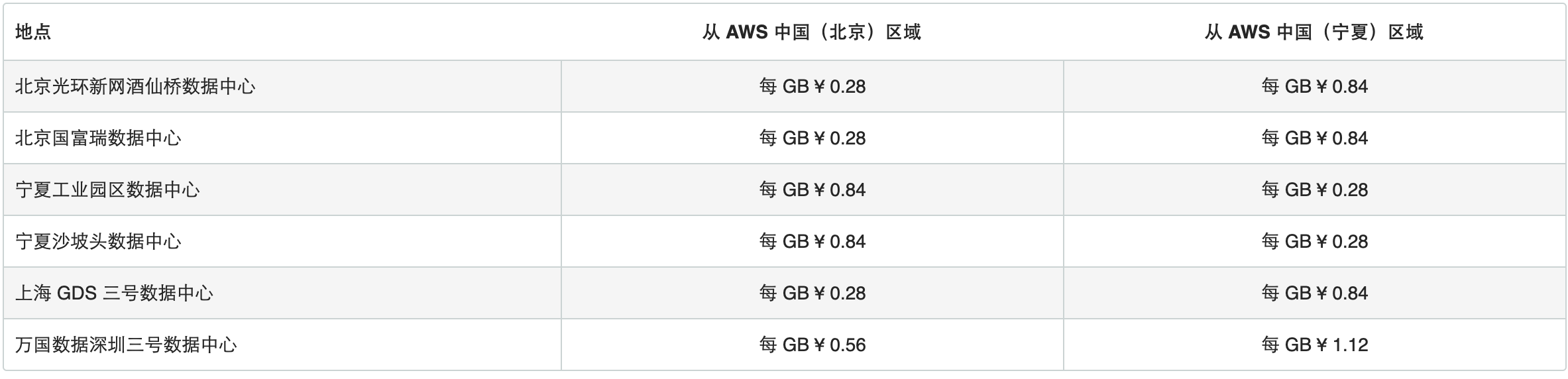Select the 从 AWS 中国（北京）区域 header
The image size is (1568, 379).
pos(812,32)
